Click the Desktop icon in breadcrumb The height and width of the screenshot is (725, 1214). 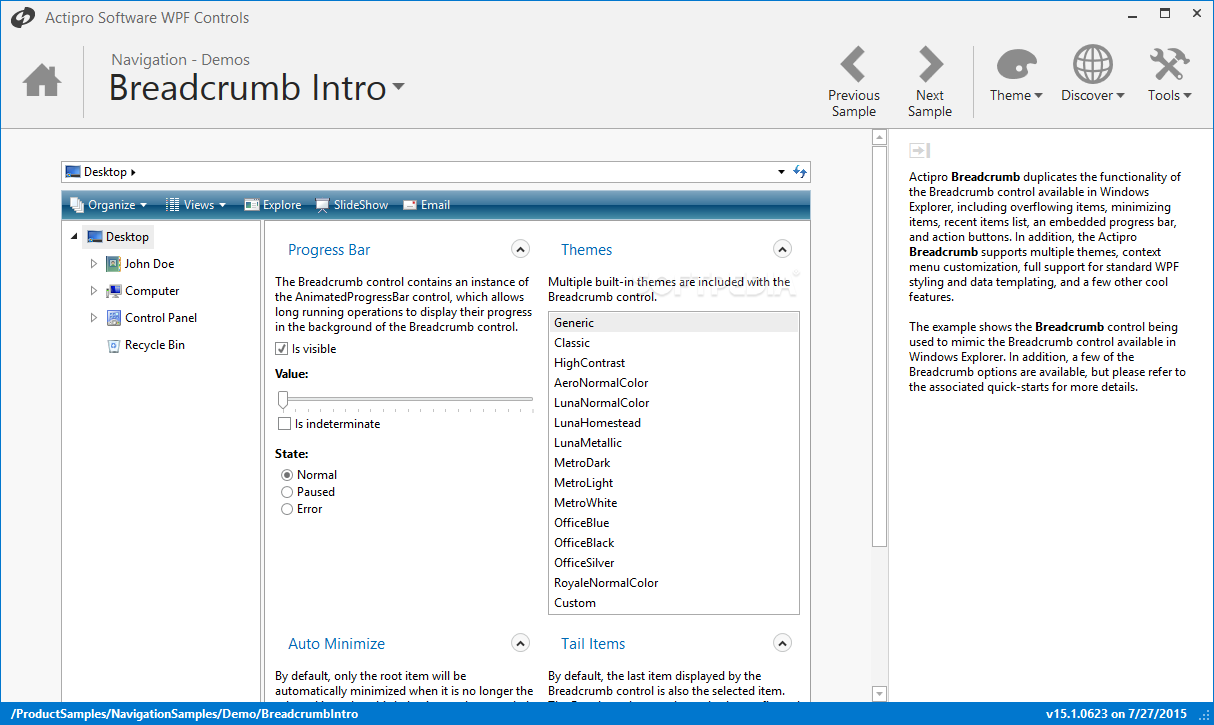tap(73, 172)
